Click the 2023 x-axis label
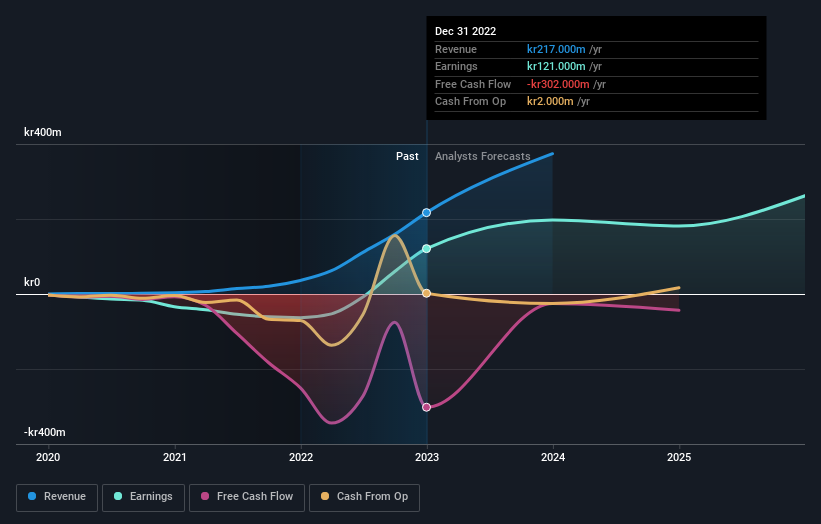This screenshot has width=821, height=524. [427, 458]
